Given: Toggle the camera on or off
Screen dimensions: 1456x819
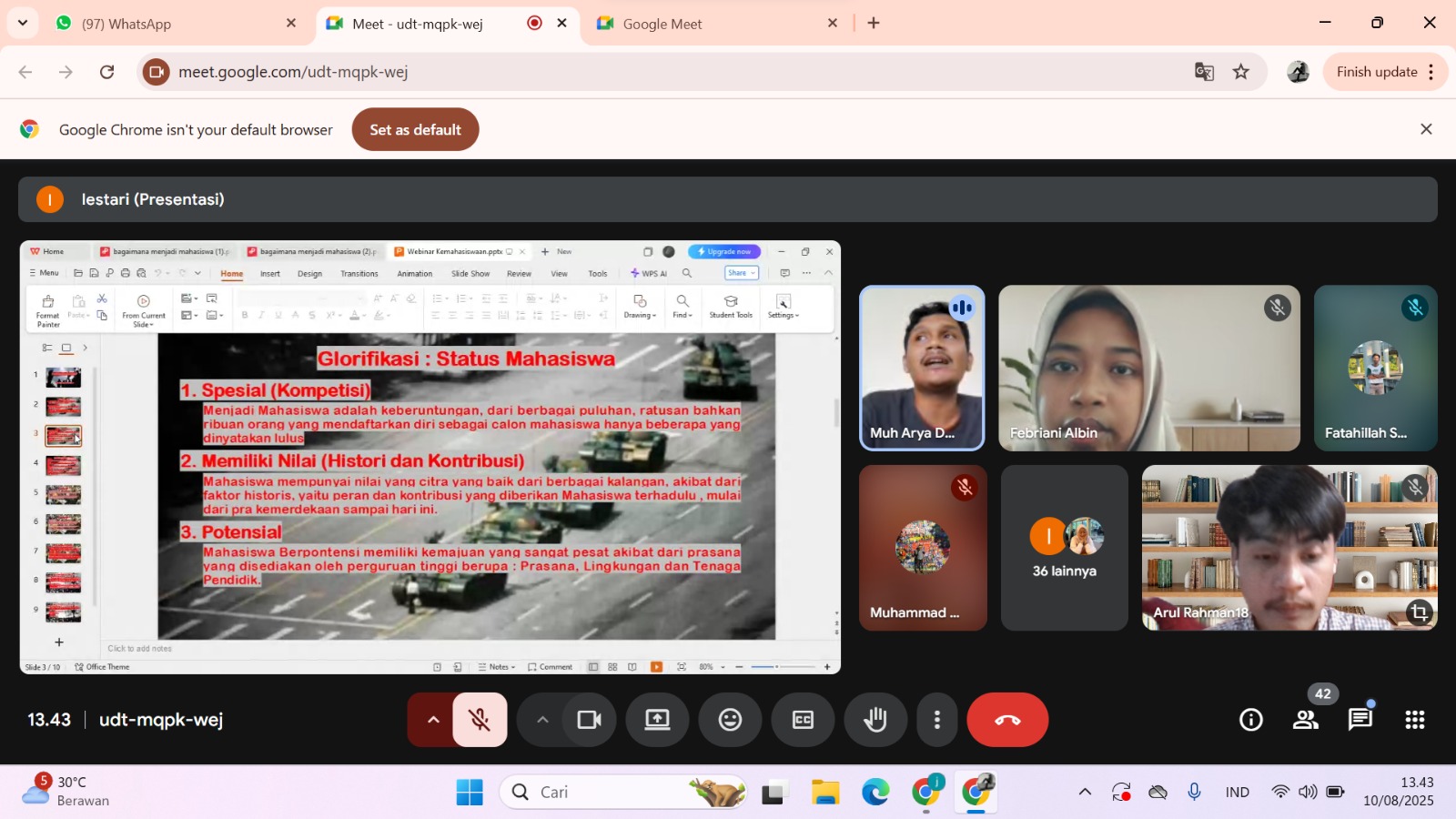Looking at the screenshot, I should [590, 720].
